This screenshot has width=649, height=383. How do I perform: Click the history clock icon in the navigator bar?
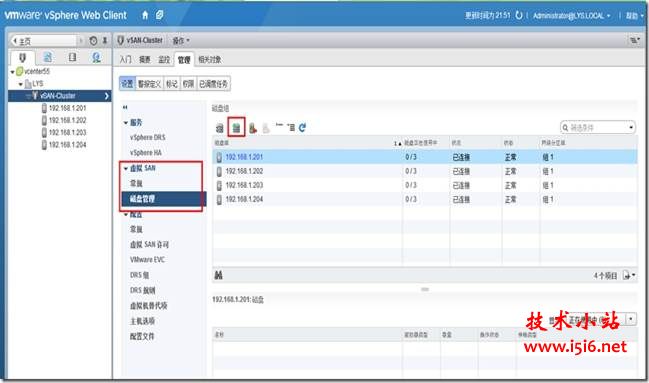click(x=94, y=41)
